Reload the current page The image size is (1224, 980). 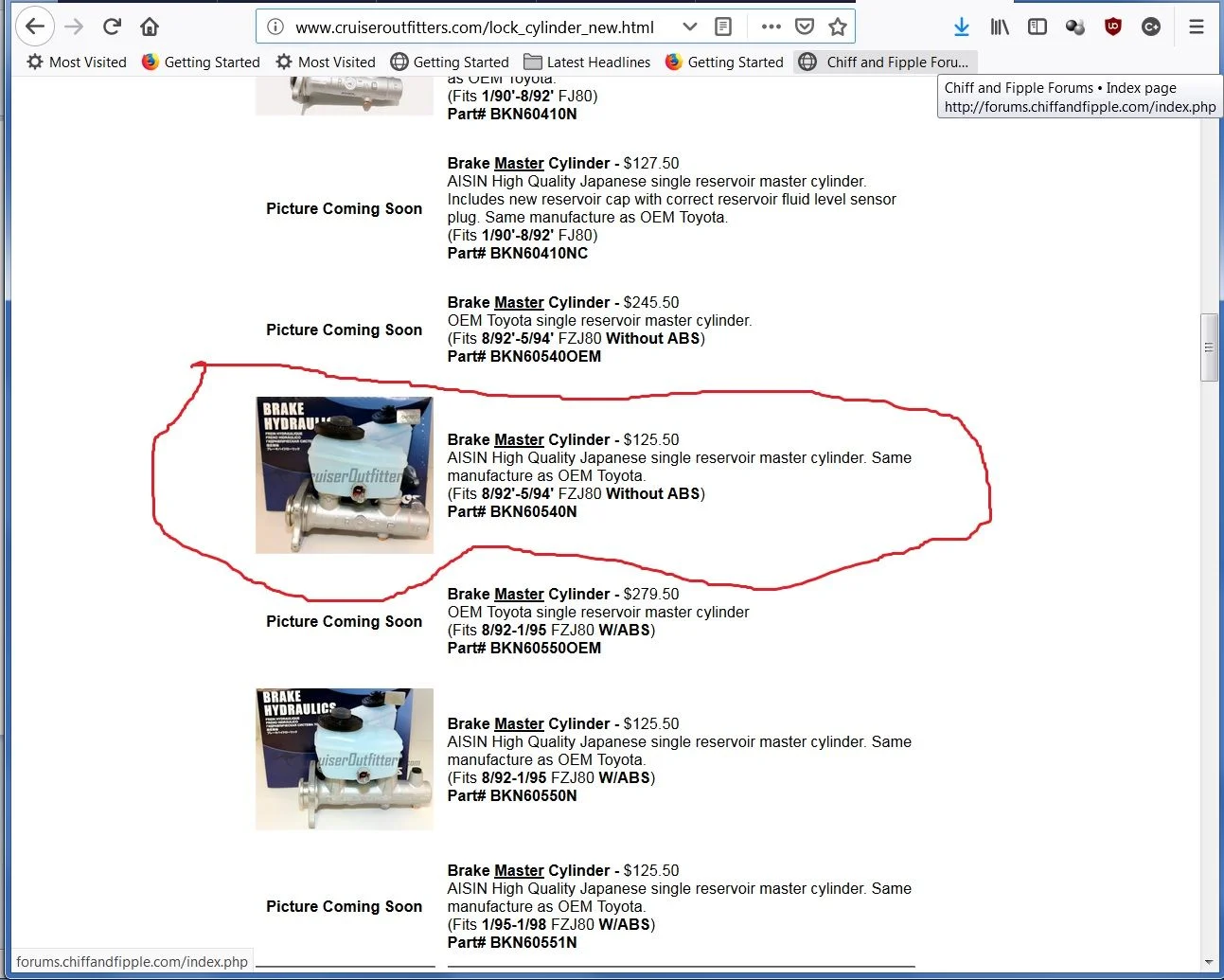click(112, 27)
